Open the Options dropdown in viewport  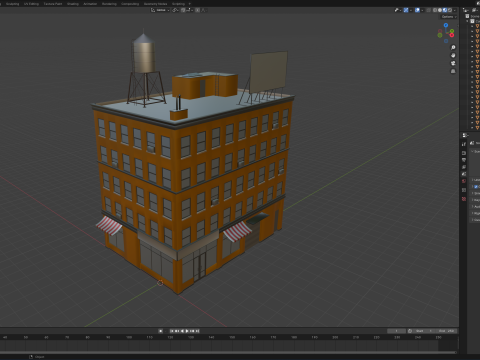449,17
